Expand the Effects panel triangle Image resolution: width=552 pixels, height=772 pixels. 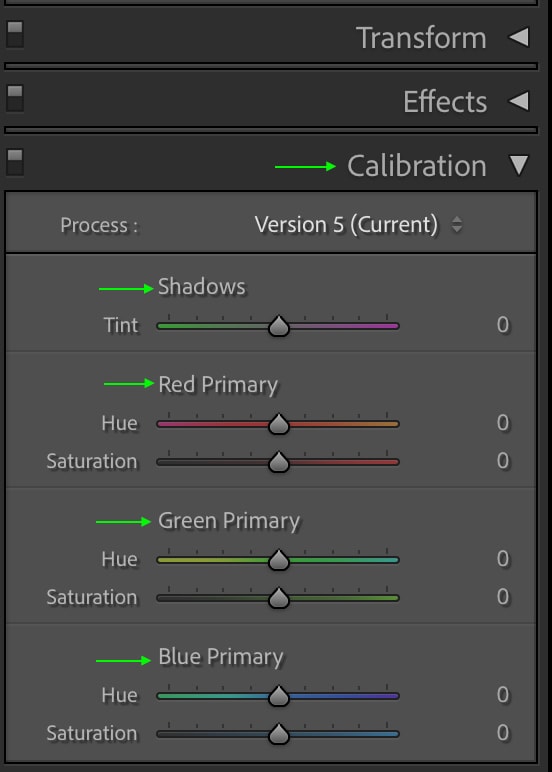tap(519, 101)
